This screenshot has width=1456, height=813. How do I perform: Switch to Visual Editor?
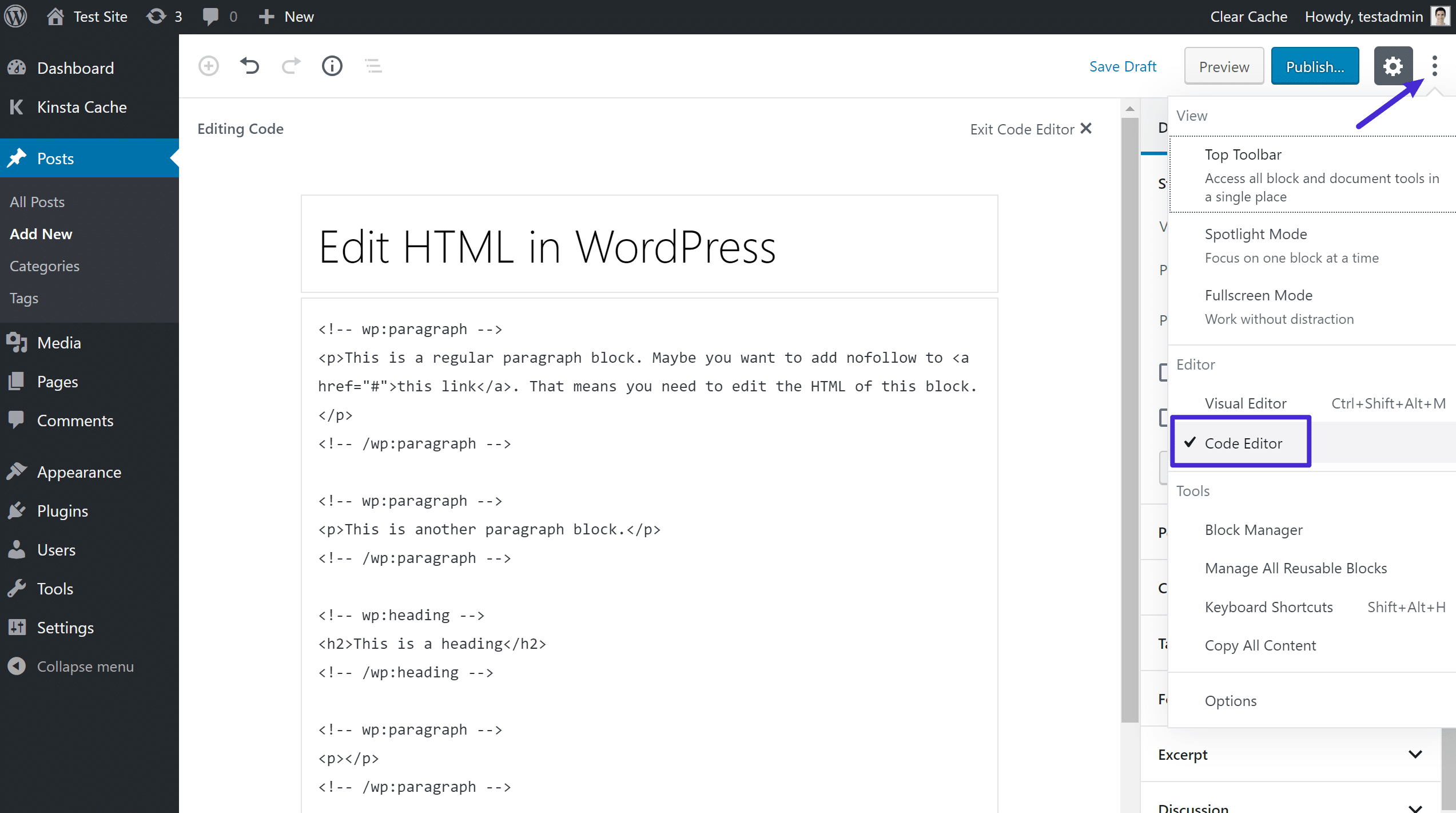click(x=1245, y=403)
